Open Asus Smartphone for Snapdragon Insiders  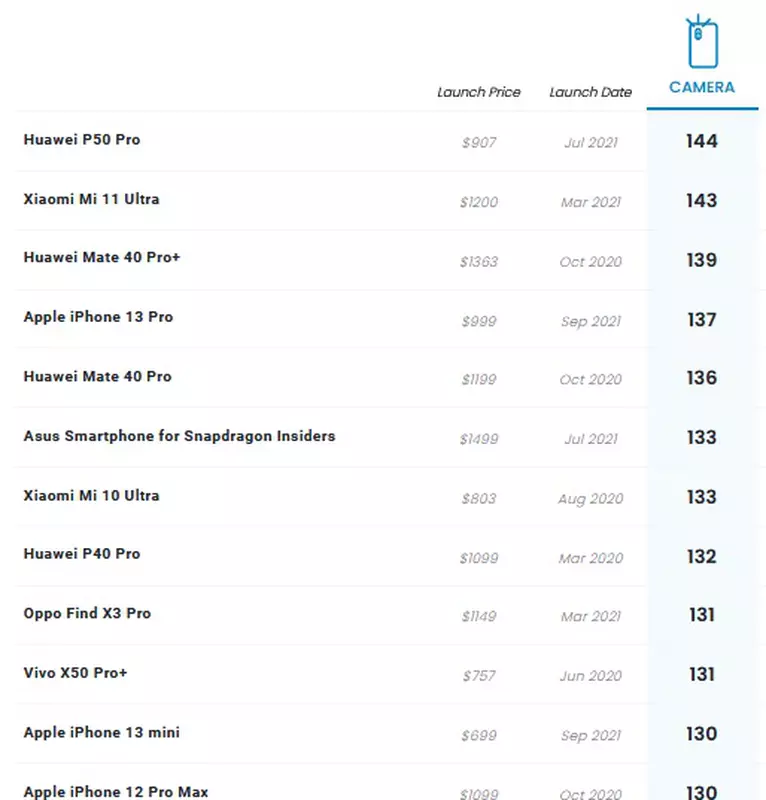click(x=179, y=436)
